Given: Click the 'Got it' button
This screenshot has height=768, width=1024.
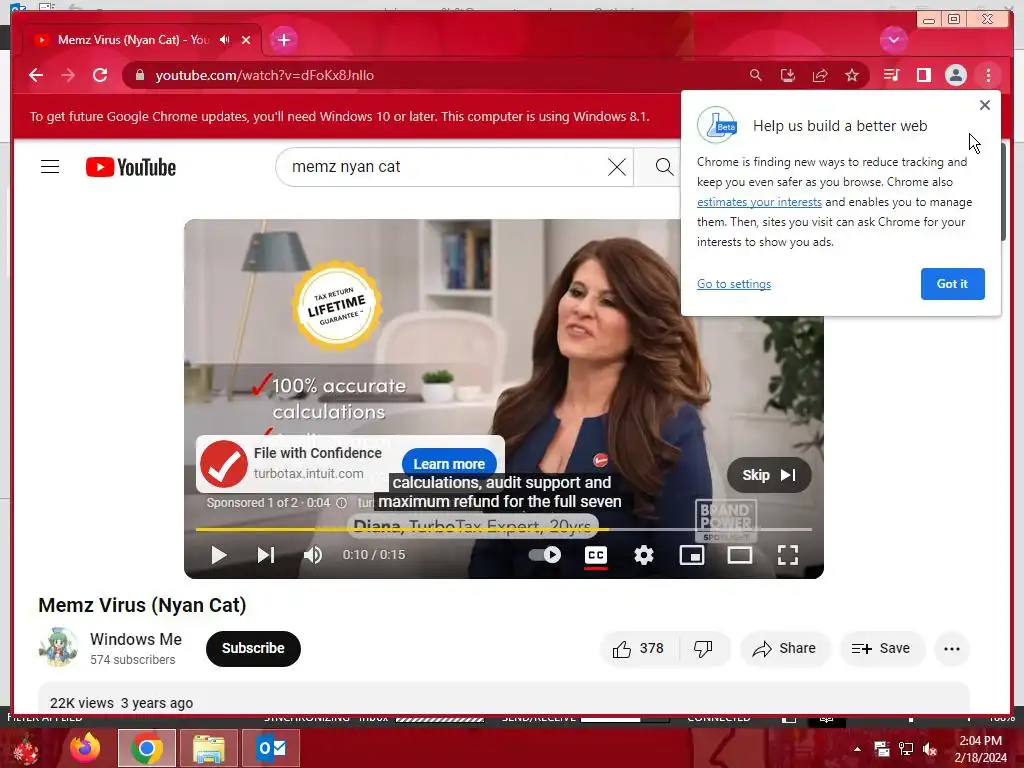Looking at the screenshot, I should 952,284.
